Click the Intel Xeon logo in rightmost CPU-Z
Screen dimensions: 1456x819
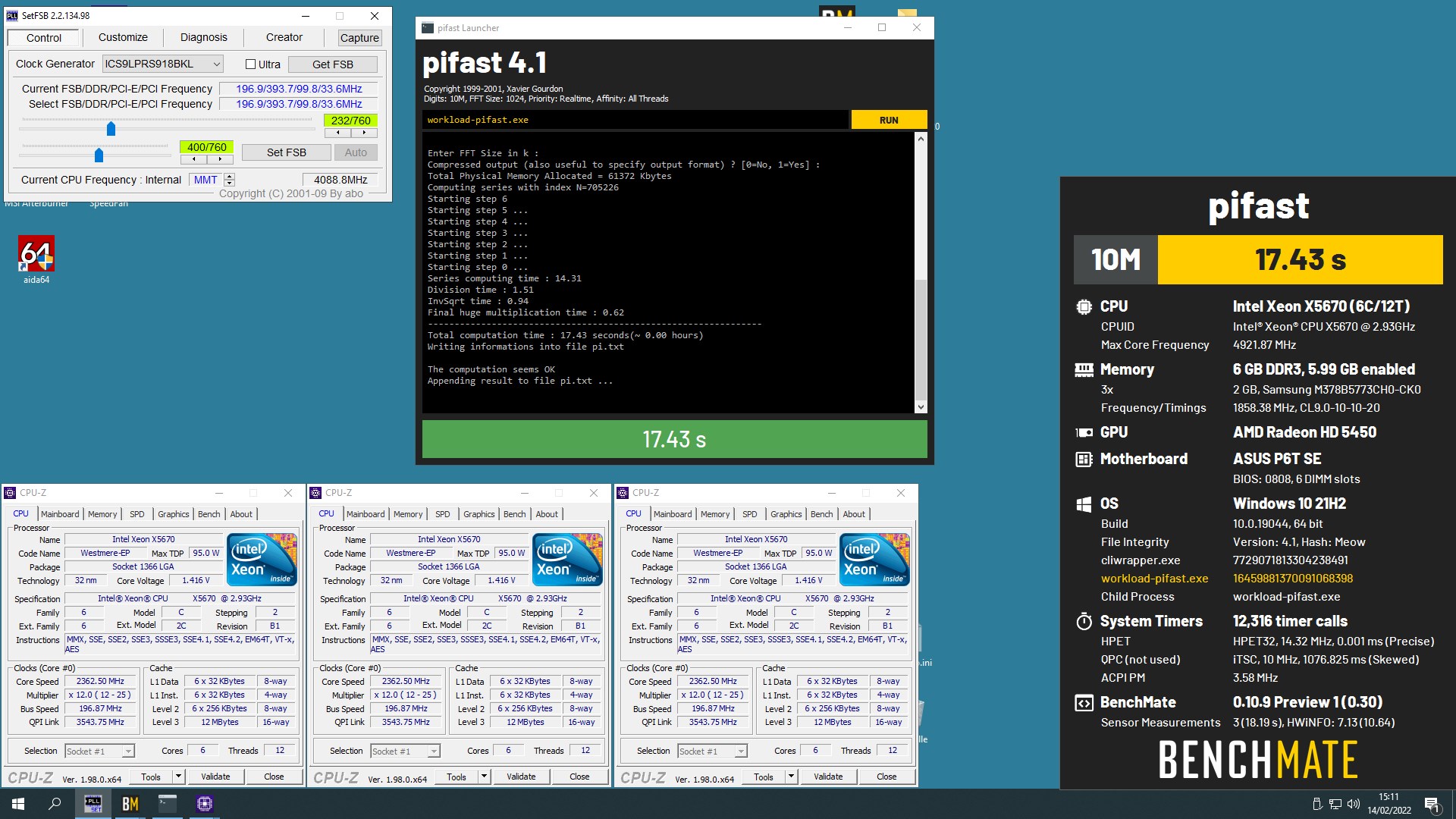click(x=875, y=559)
